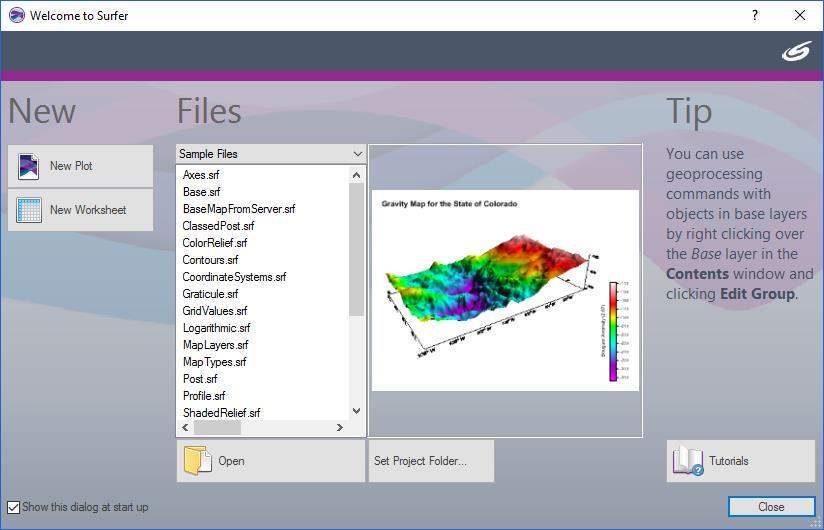Click the resize grip at the dialog corner

[816, 522]
